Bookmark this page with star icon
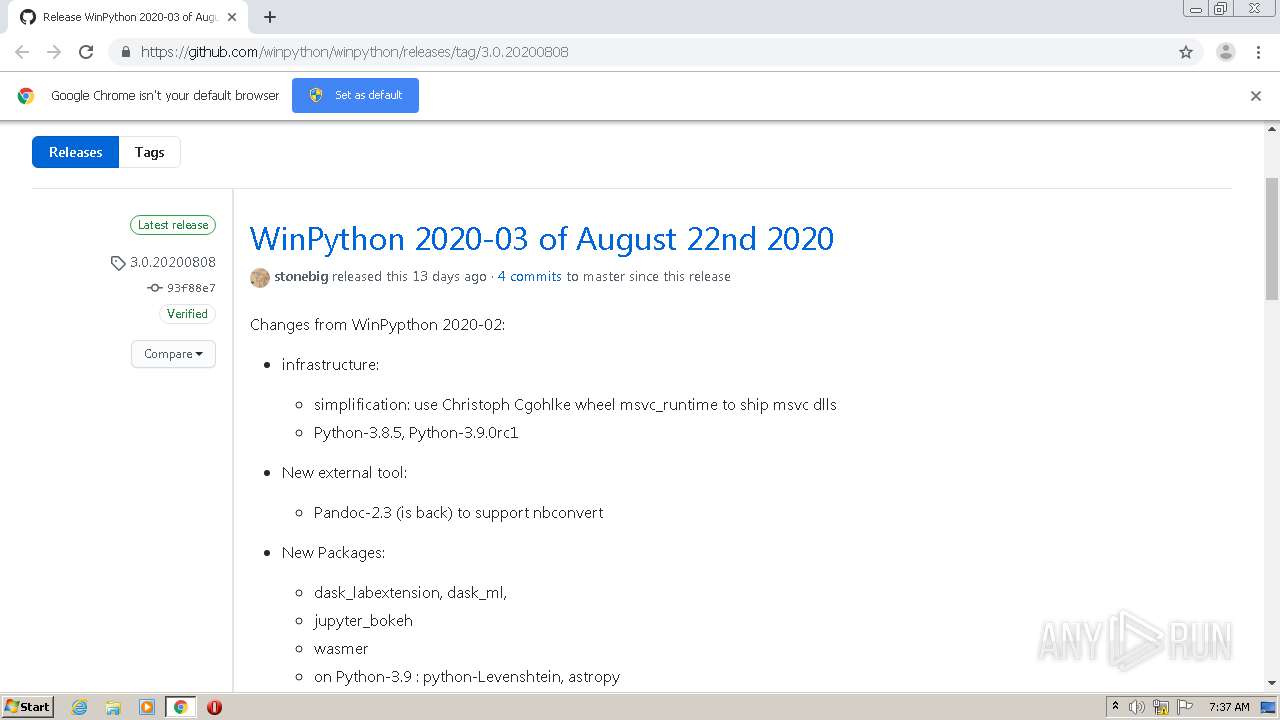The image size is (1280, 720). click(1186, 52)
